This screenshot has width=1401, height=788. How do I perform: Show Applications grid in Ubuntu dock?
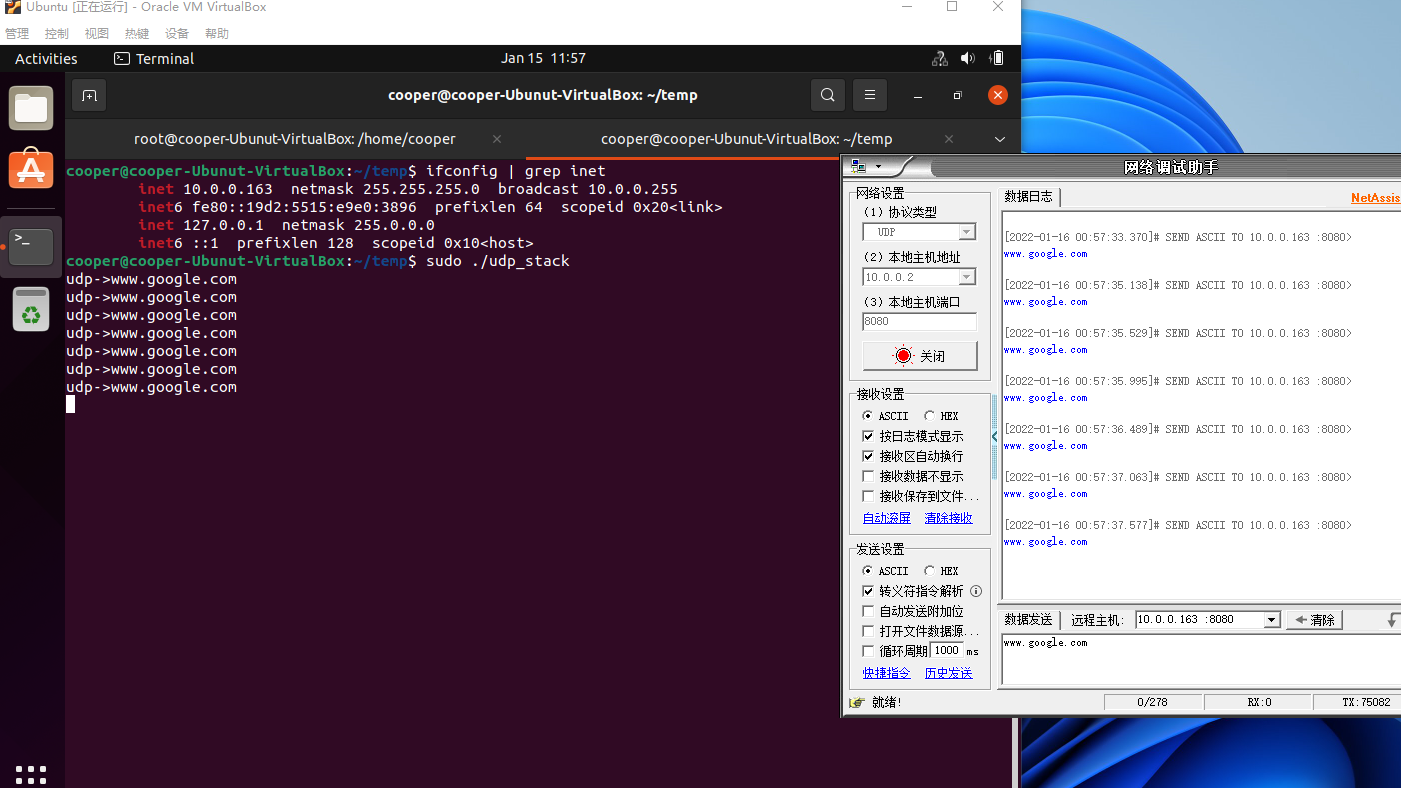31,775
